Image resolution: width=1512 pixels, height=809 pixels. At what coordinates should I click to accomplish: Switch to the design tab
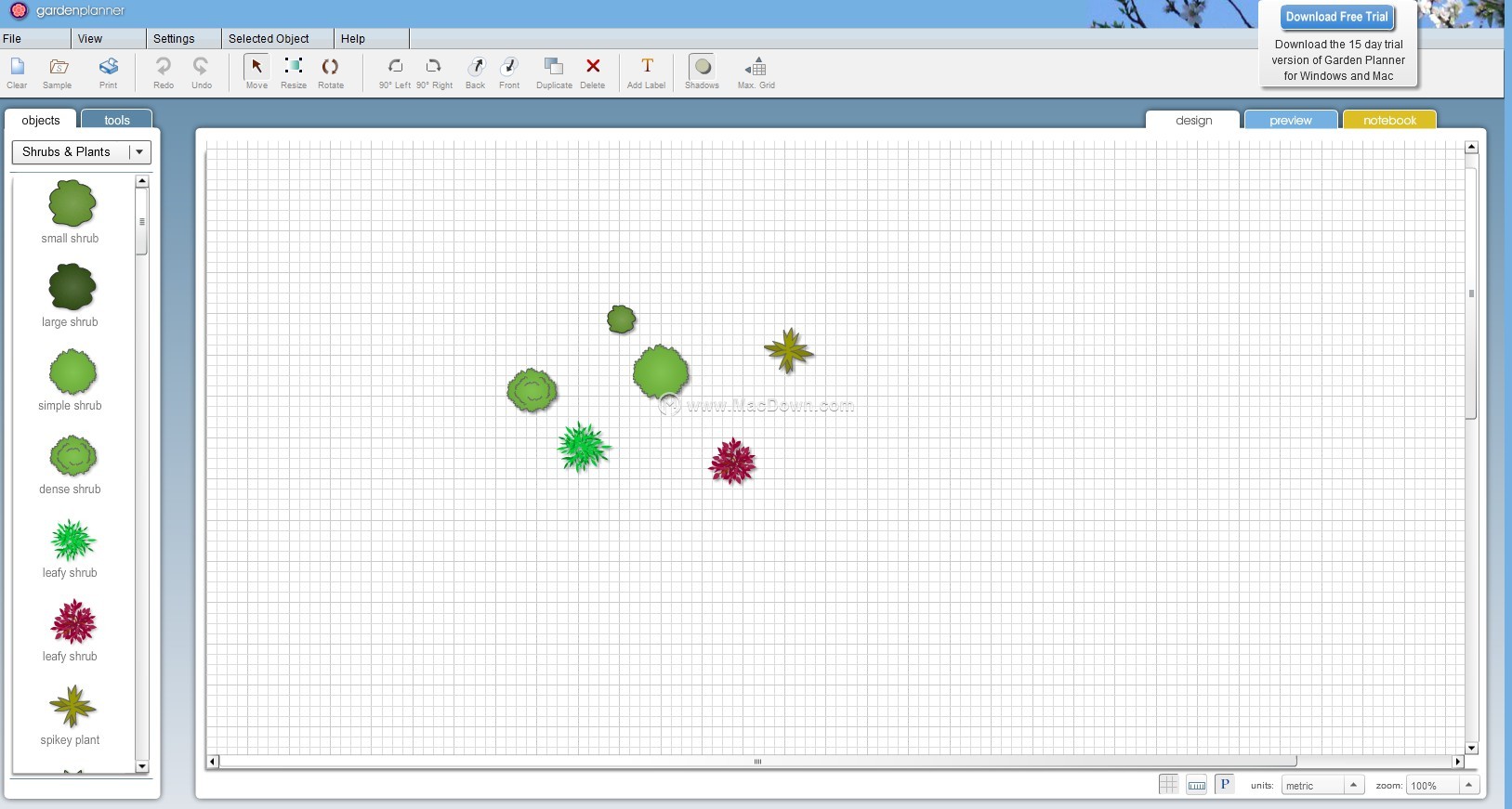coord(1193,120)
